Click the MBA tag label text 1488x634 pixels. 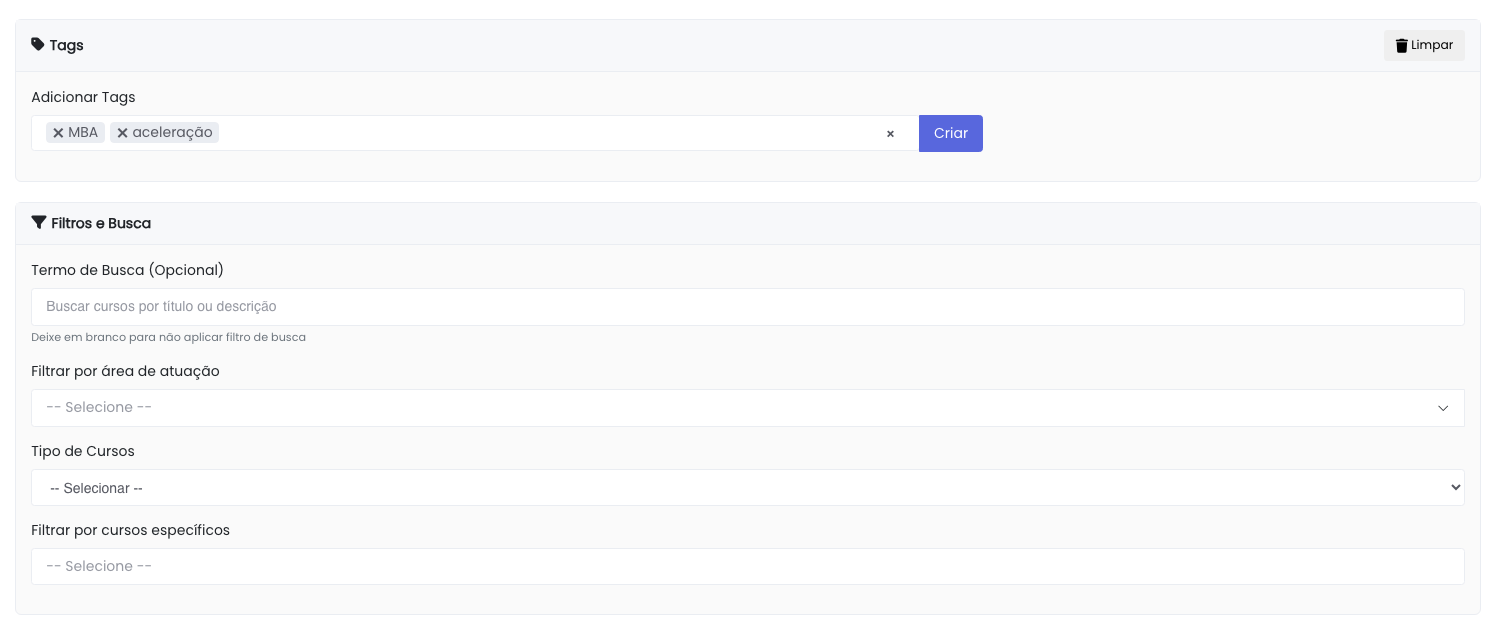point(83,133)
